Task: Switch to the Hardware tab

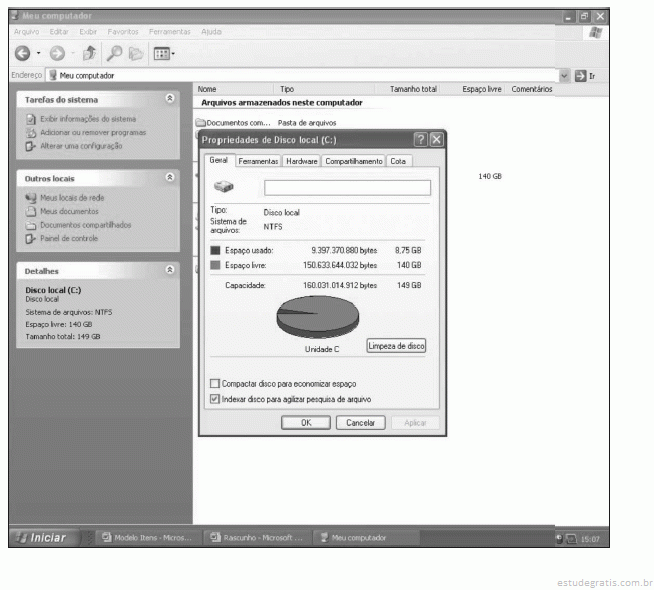Action: pyautogui.click(x=302, y=161)
